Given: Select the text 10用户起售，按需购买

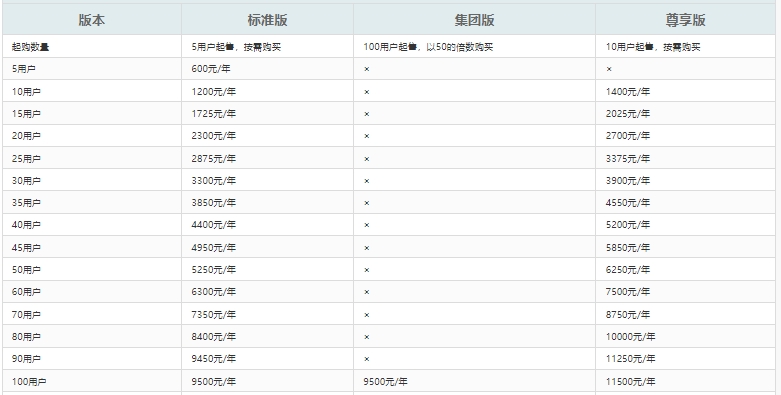Looking at the screenshot, I should point(653,47).
